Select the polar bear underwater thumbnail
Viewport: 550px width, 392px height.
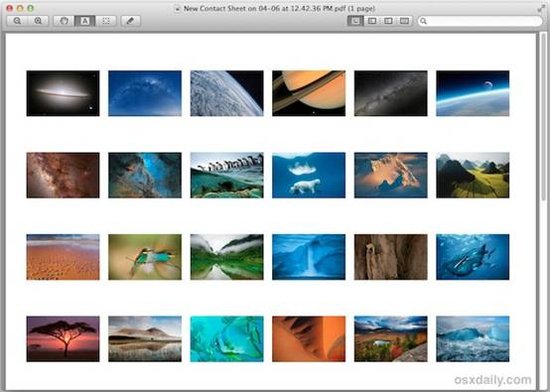click(x=309, y=175)
